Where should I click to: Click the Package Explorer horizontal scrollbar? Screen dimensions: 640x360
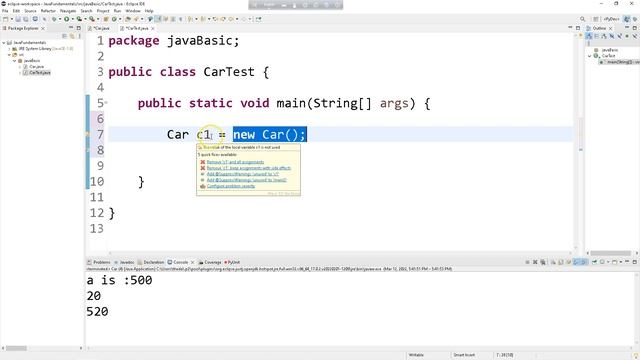[16, 348]
